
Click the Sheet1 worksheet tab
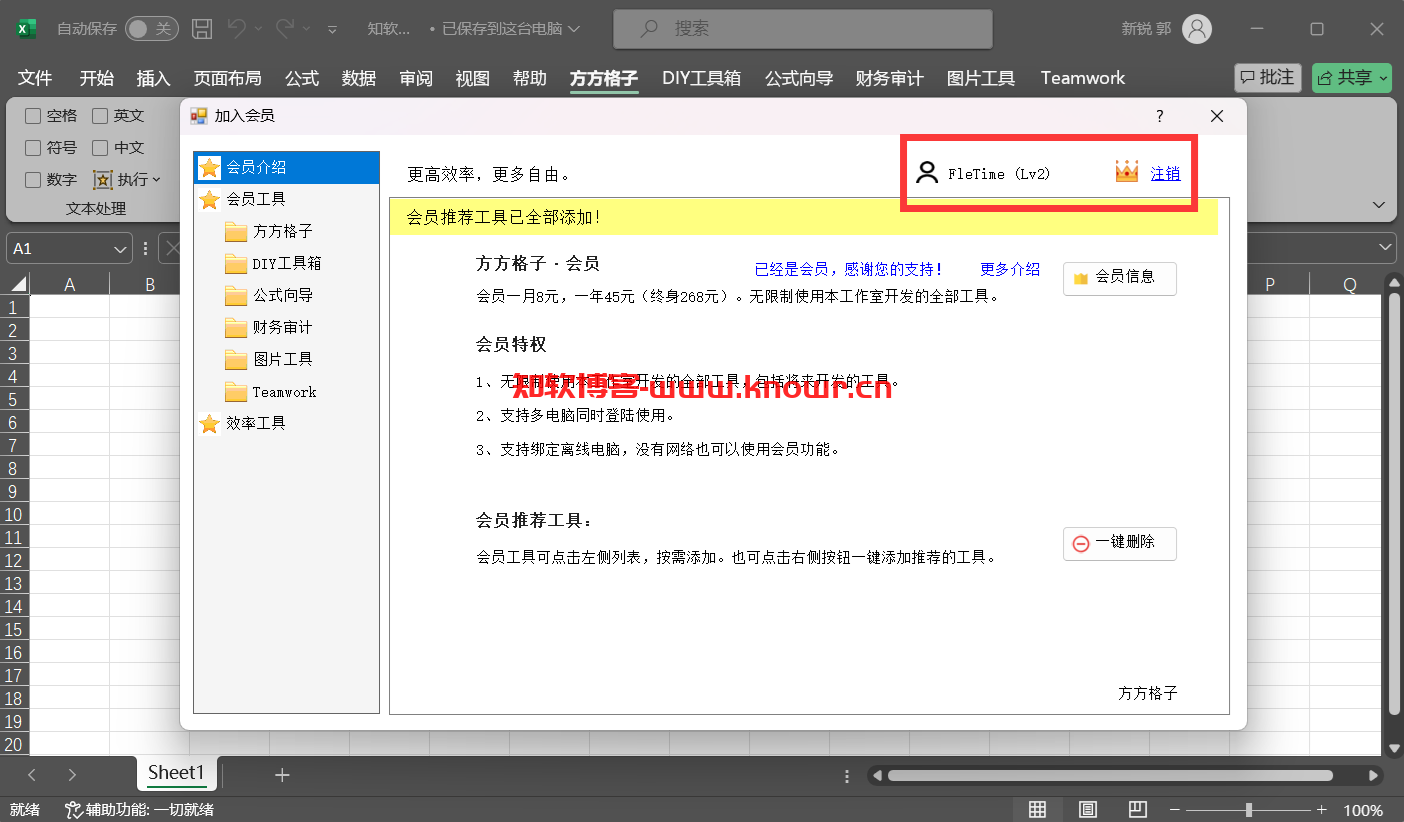coord(176,772)
